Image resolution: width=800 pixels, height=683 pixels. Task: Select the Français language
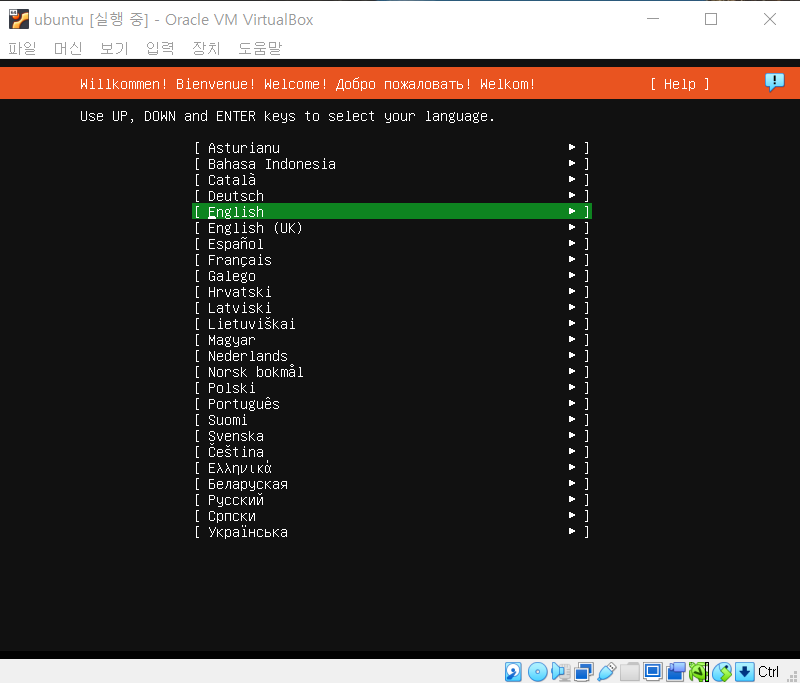click(x=392, y=260)
